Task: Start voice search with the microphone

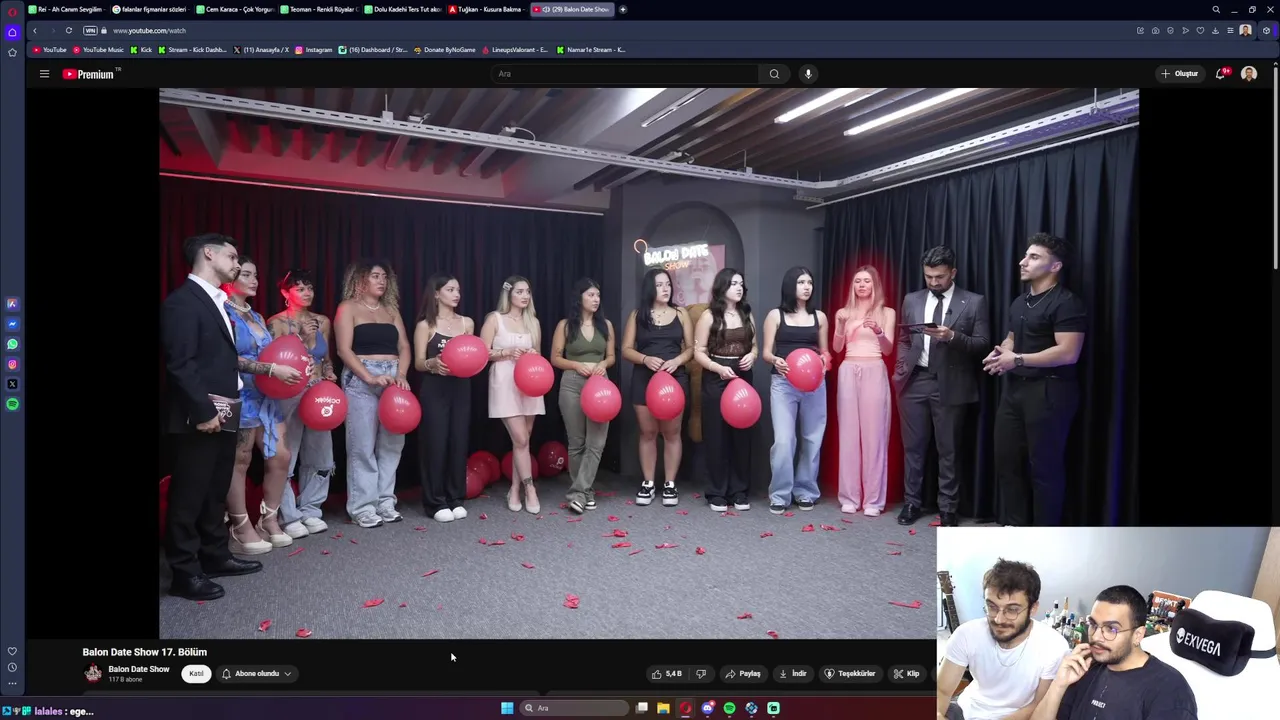Action: pos(808,74)
